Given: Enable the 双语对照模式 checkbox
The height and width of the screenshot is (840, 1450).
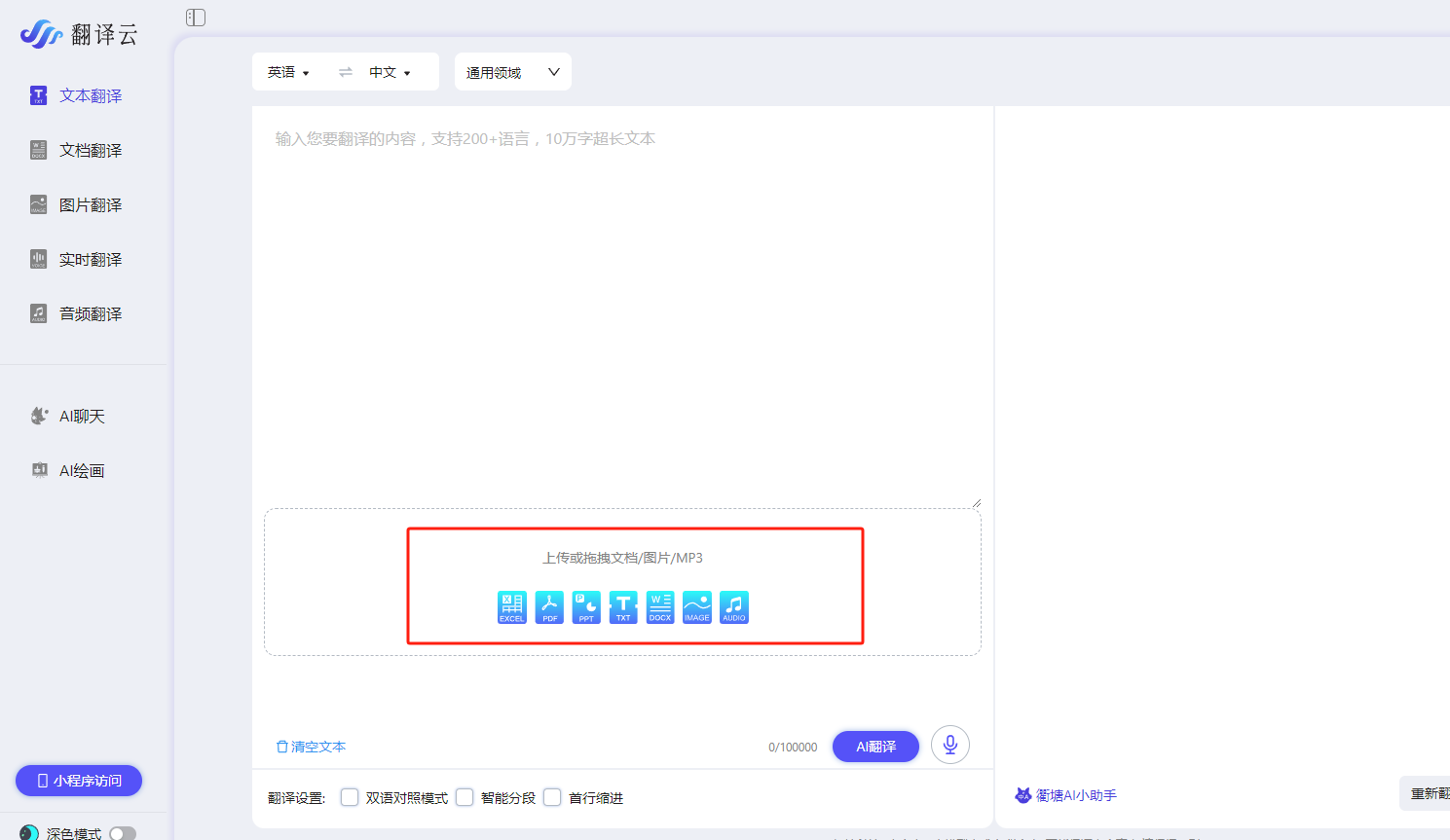Looking at the screenshot, I should click(350, 797).
